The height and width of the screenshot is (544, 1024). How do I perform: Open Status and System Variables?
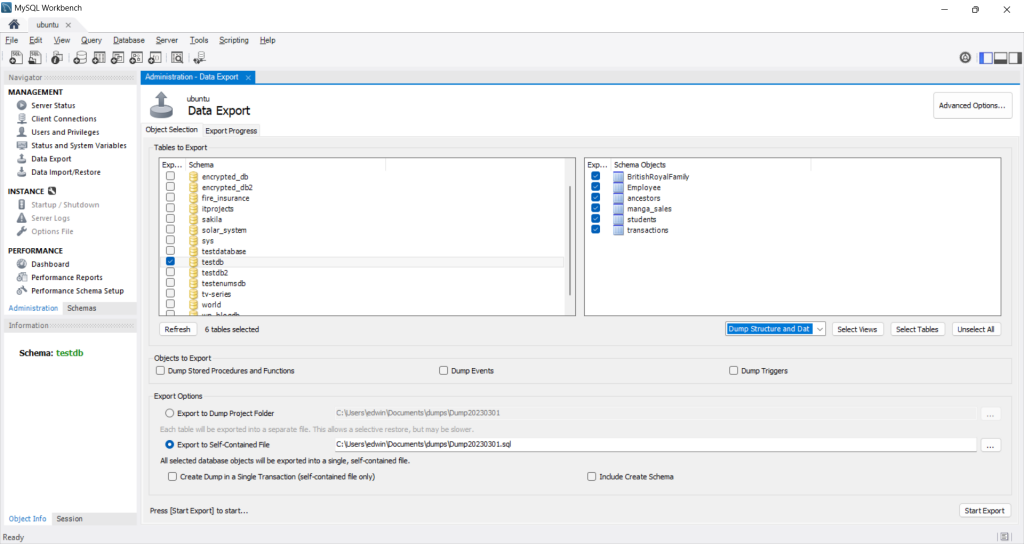point(78,146)
